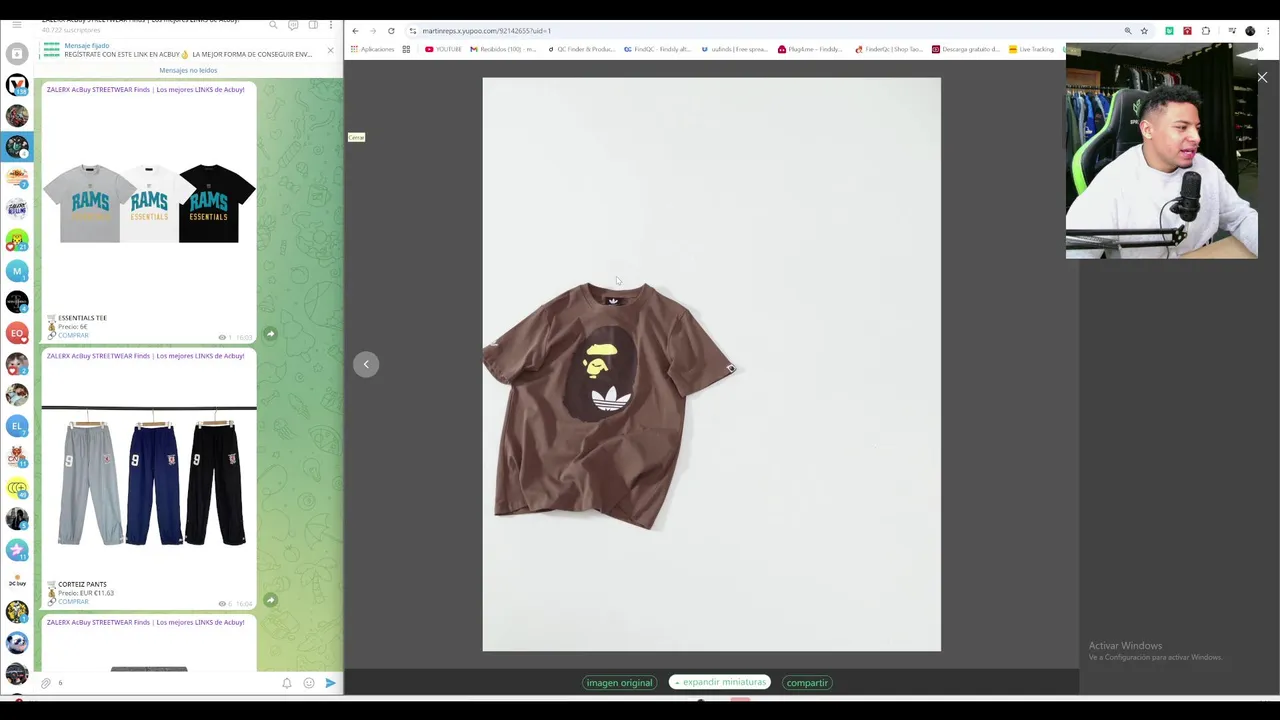Screen dimensions: 1280x720
Task: Open the Descarga gratuita bookmark
Action: tap(965, 49)
